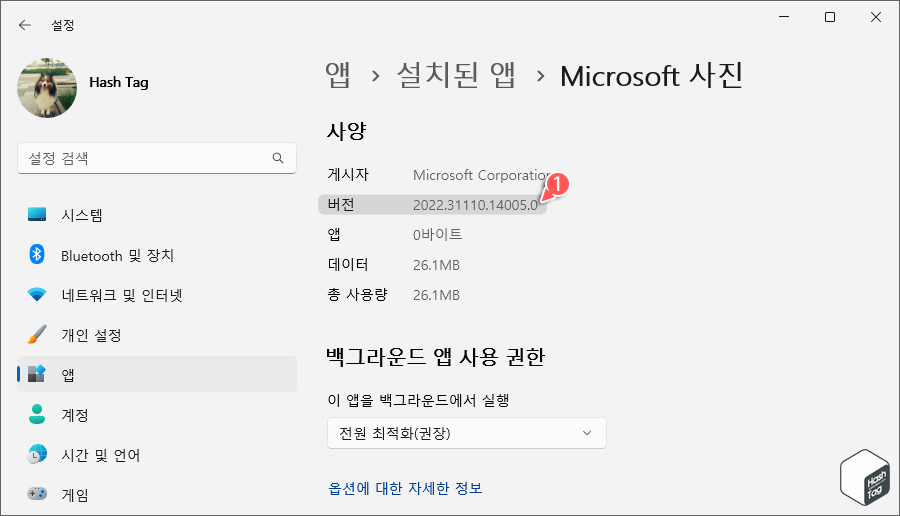Click the Bluetooth icon
This screenshot has width=900, height=516.
(x=37, y=254)
